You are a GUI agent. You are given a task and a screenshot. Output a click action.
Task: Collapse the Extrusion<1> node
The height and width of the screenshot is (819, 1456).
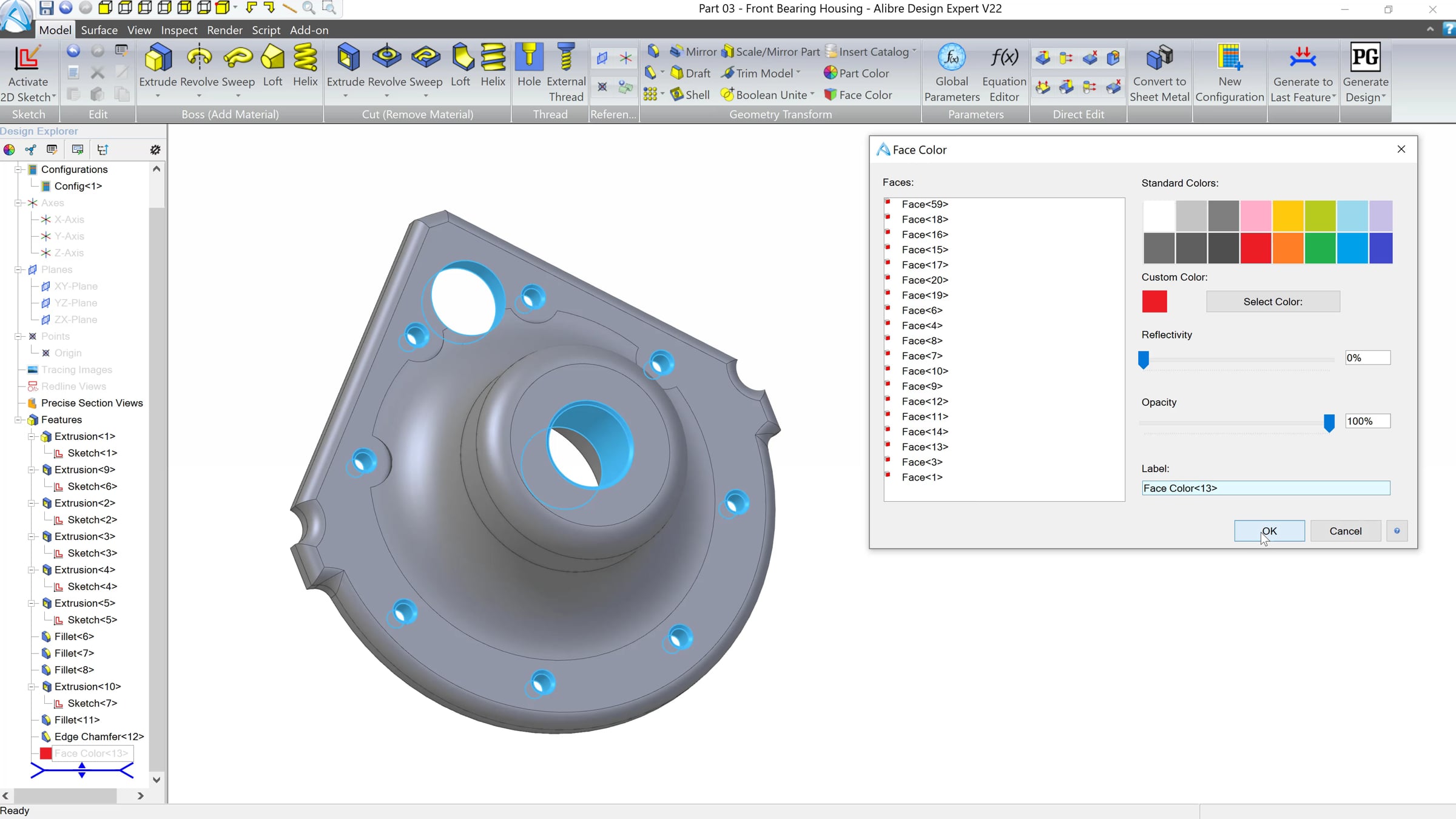point(32,436)
